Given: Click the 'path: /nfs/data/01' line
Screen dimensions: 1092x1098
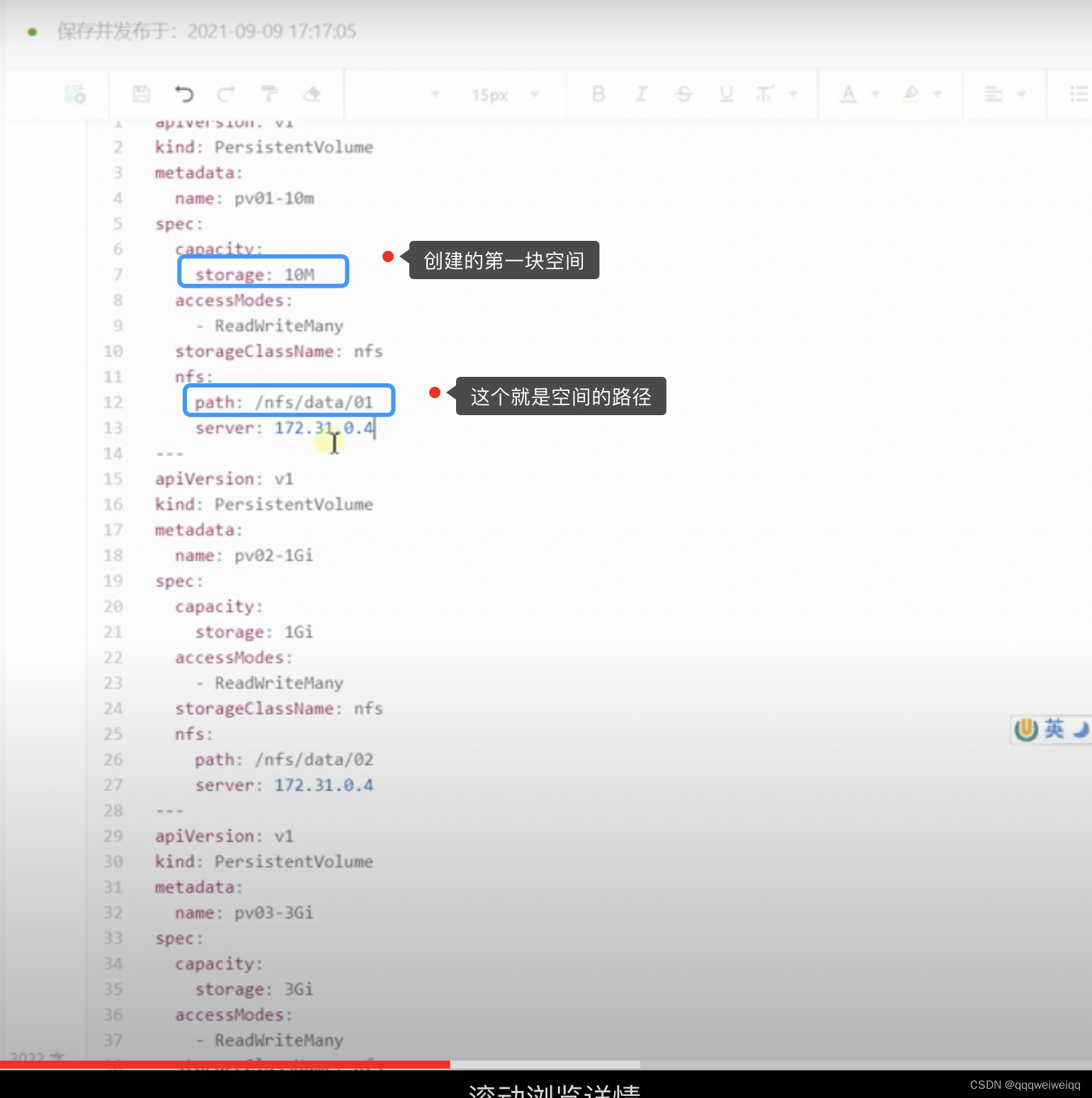Looking at the screenshot, I should point(284,402).
